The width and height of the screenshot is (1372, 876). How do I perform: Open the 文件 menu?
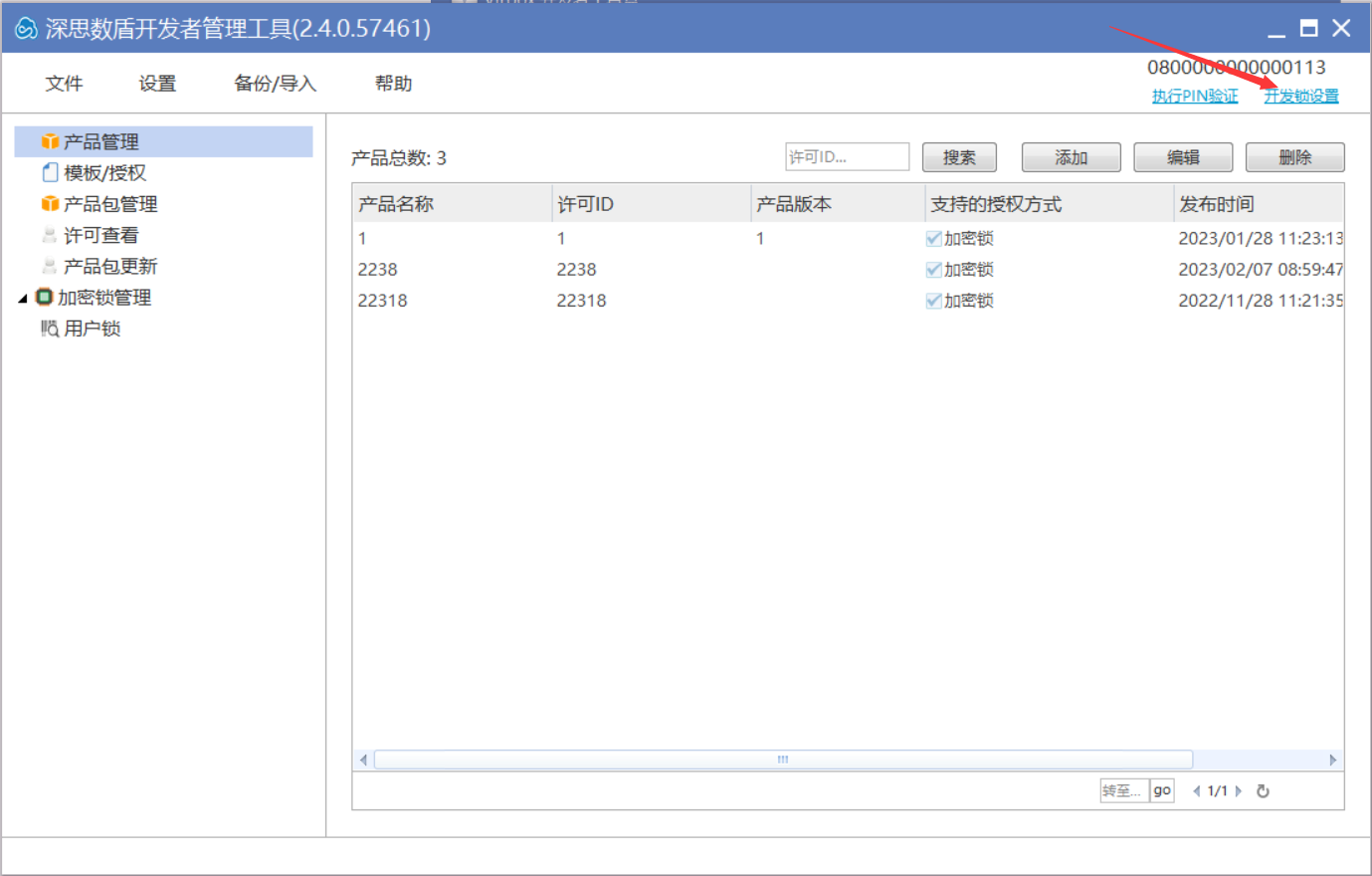pos(64,84)
